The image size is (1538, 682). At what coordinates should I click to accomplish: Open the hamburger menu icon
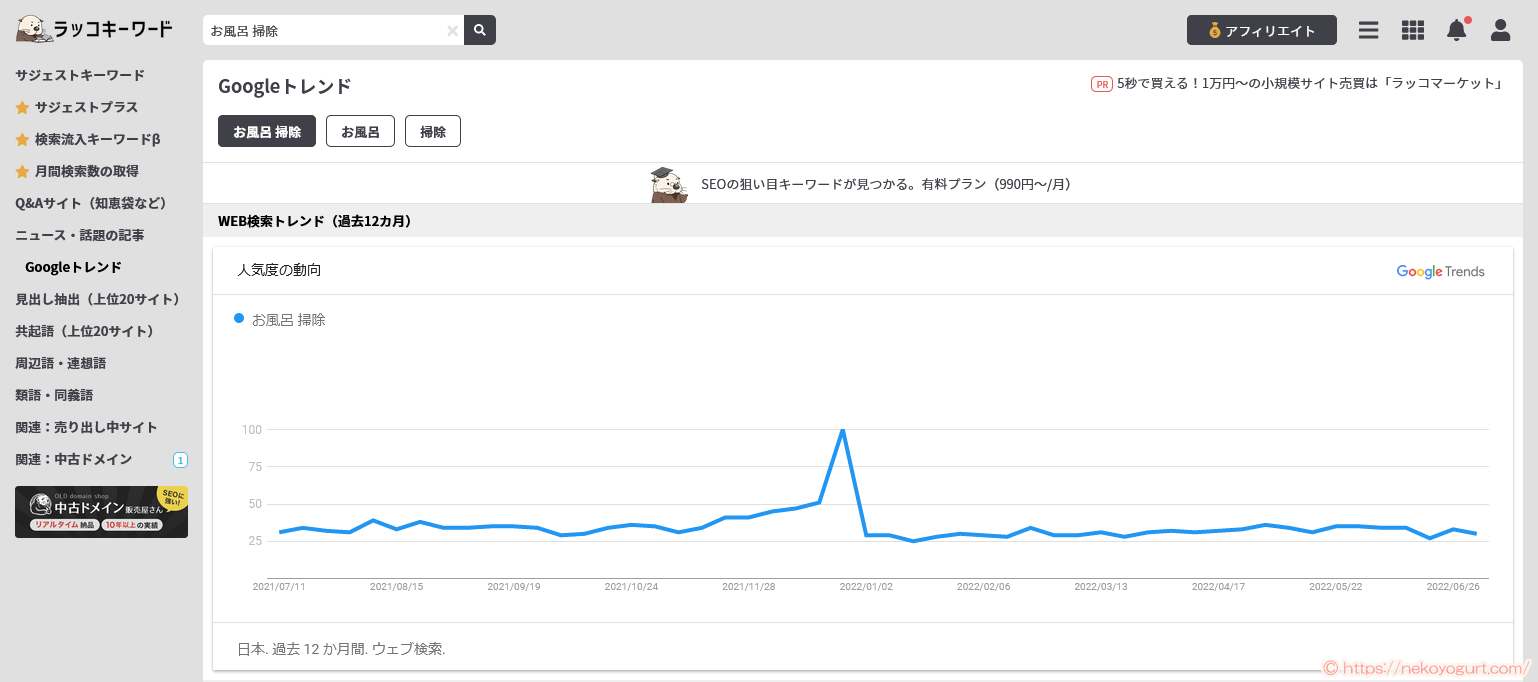pos(1368,30)
